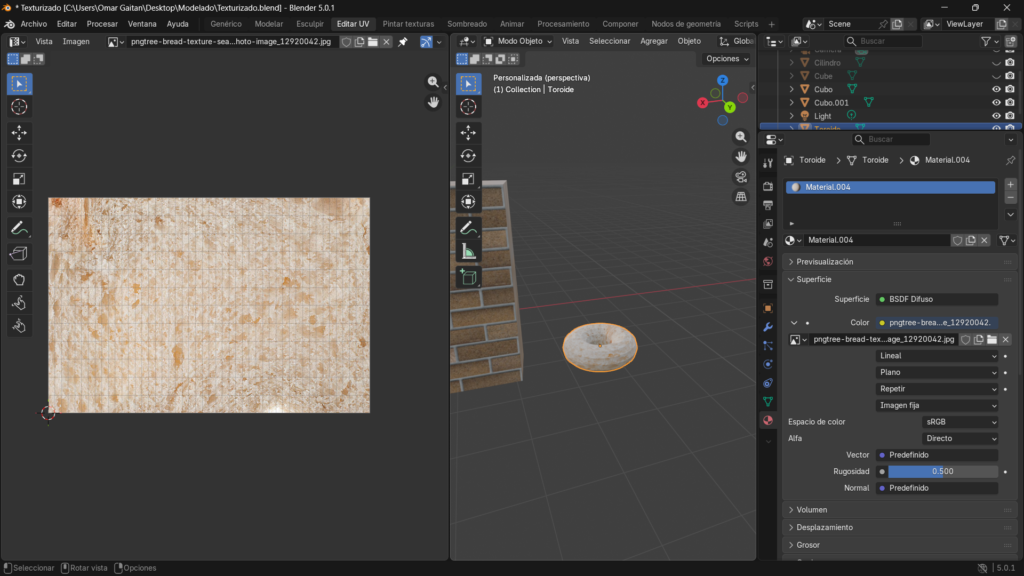Click the Rotate tool in the UV editor
1024x576 pixels.
click(20, 155)
